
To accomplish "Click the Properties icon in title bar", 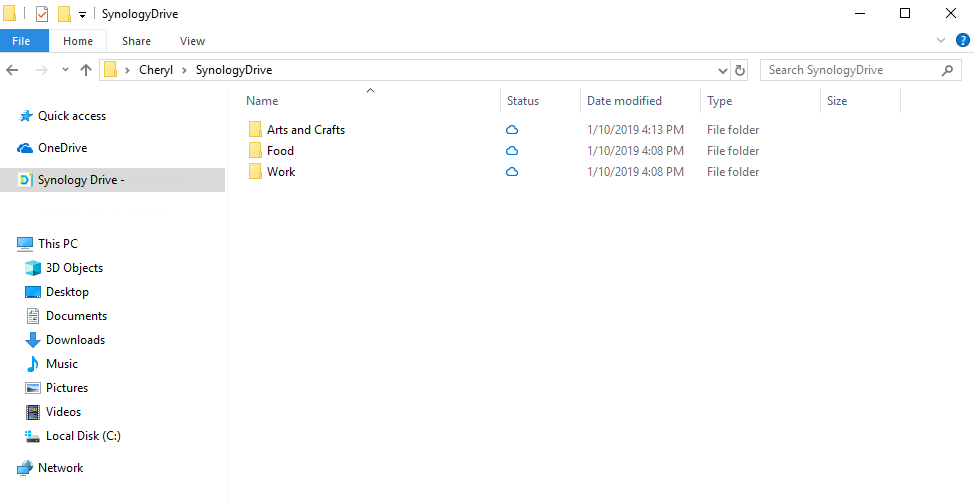I will pyautogui.click(x=41, y=14).
